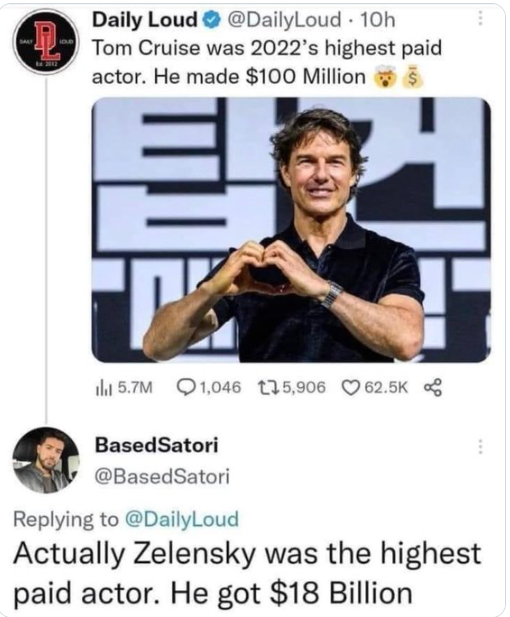Open the Daily Loud profile avatar
This screenshot has width=510, height=617.
click(46, 41)
